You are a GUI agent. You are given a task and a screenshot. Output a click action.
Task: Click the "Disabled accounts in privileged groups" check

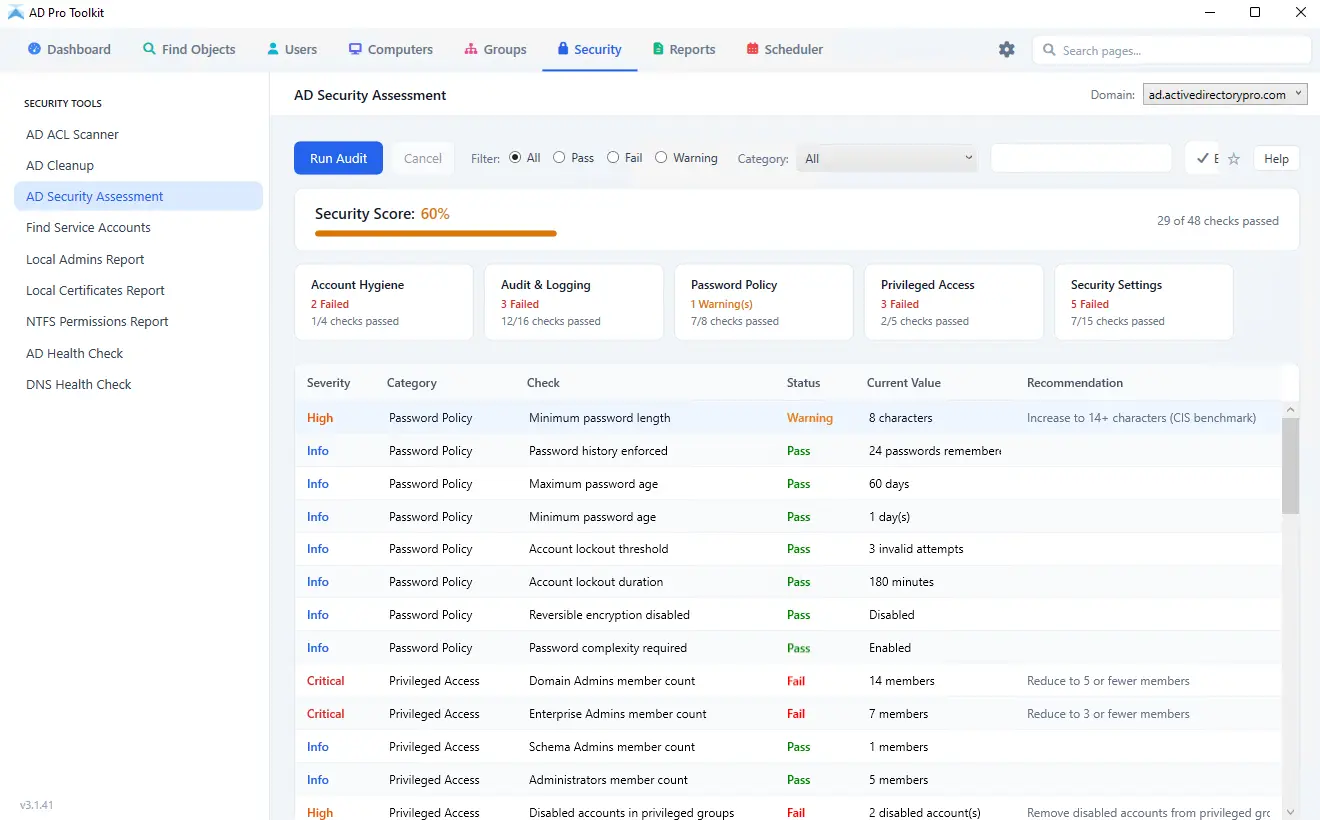click(x=631, y=813)
